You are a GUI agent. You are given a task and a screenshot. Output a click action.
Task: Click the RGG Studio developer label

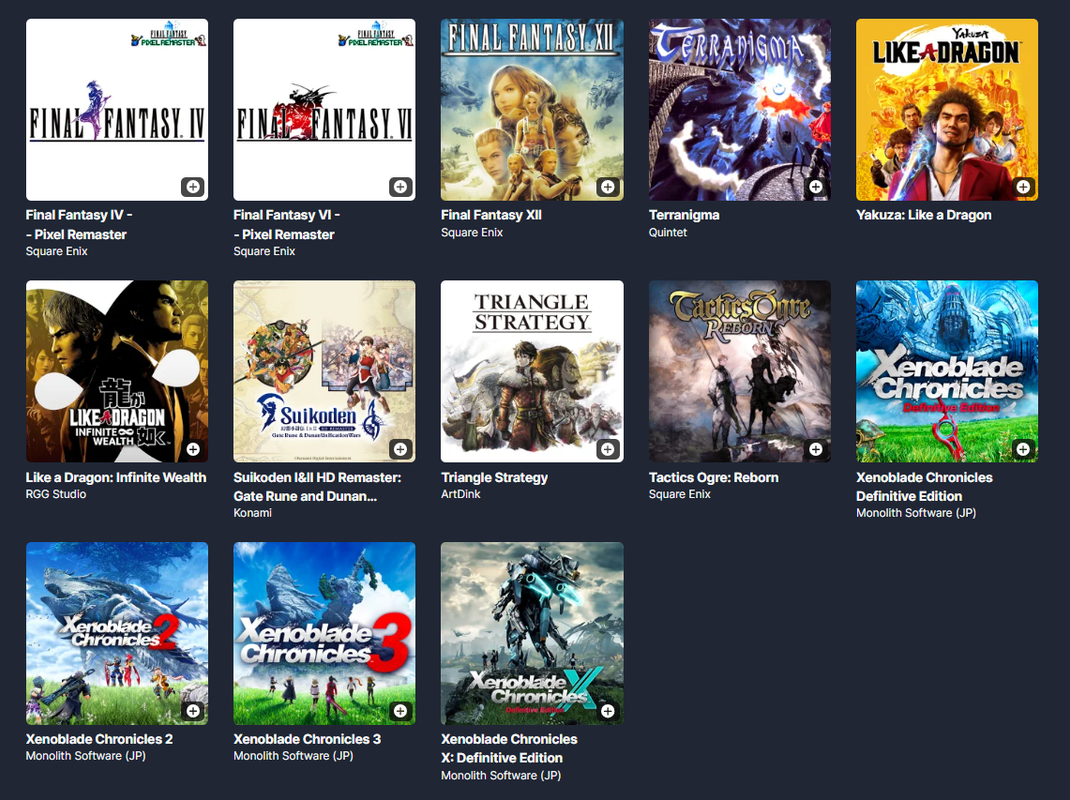pyautogui.click(x=56, y=494)
